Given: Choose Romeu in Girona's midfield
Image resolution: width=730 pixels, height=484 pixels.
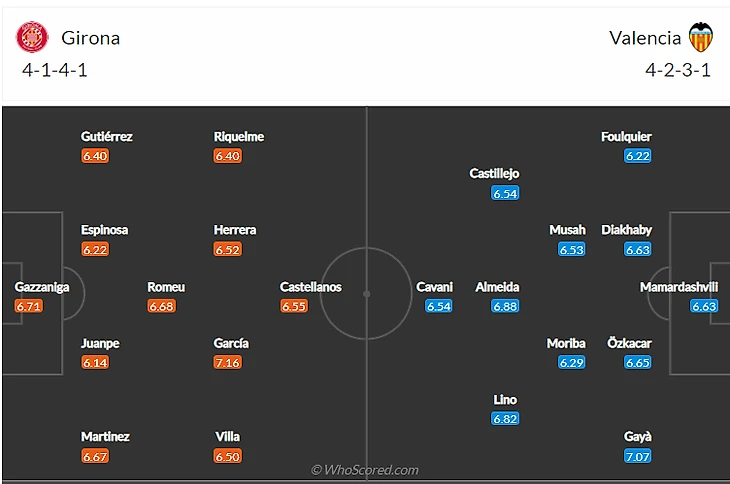Looking at the screenshot, I should click(x=166, y=287).
